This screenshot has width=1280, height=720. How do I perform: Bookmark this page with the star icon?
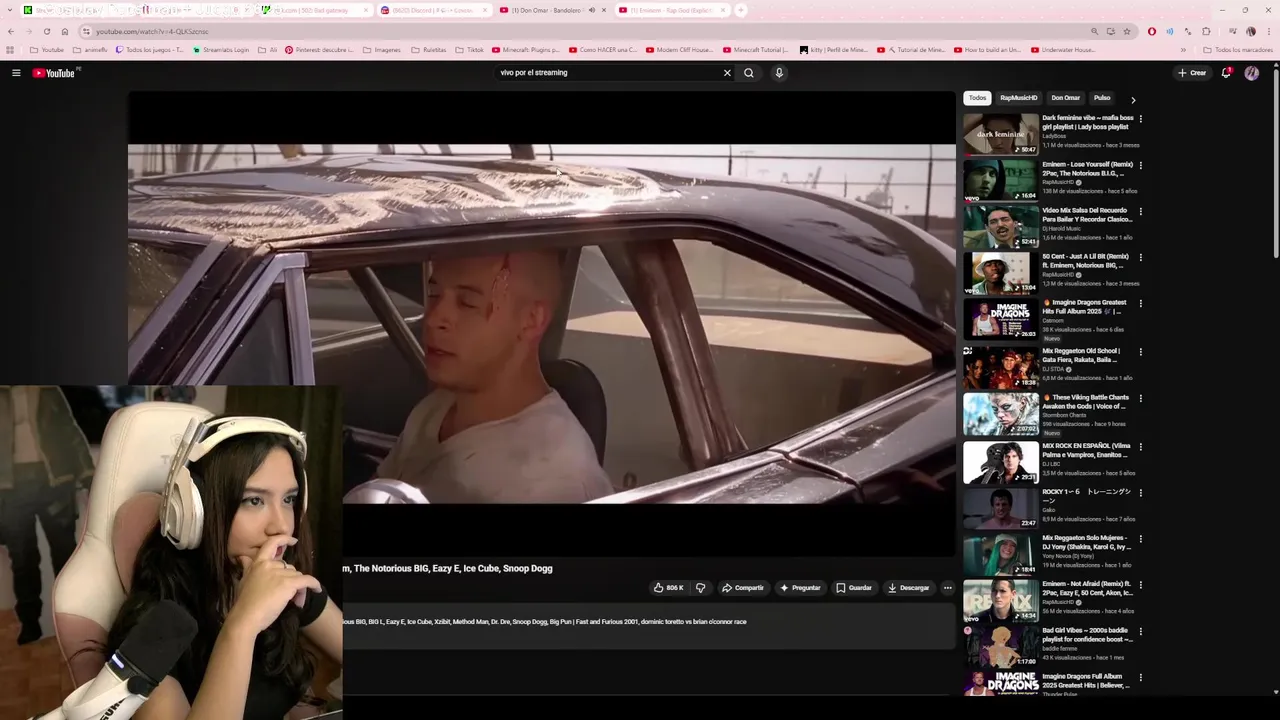pos(1127,31)
